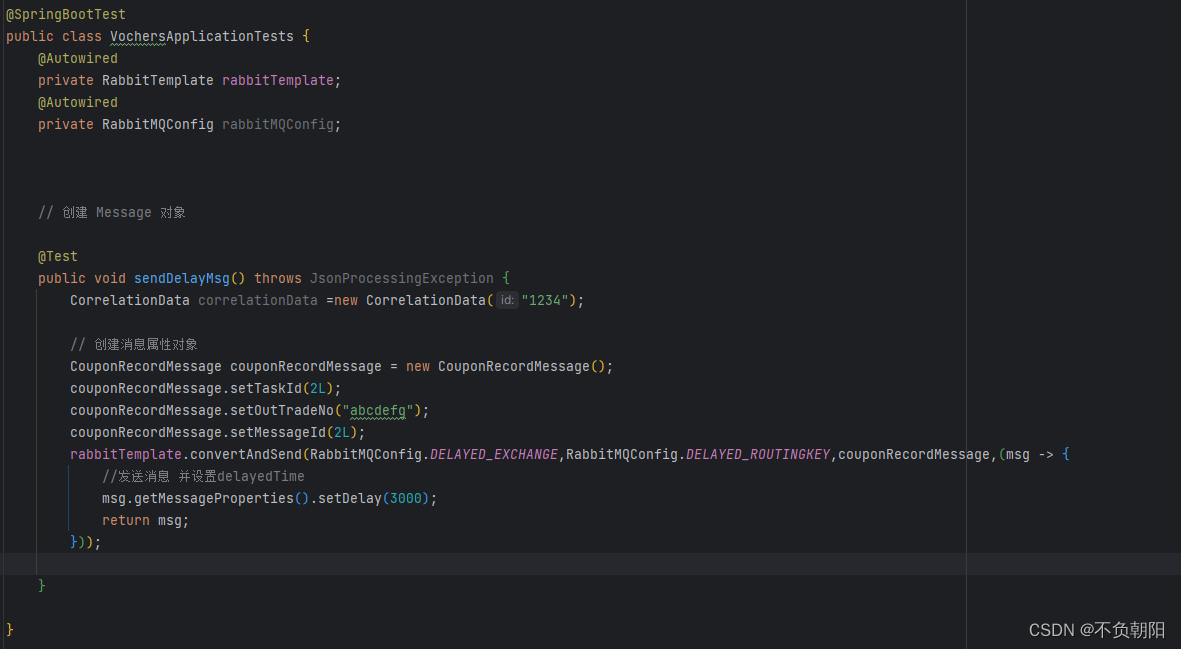Click the comment "// 创建消息属性对象"

[134, 344]
